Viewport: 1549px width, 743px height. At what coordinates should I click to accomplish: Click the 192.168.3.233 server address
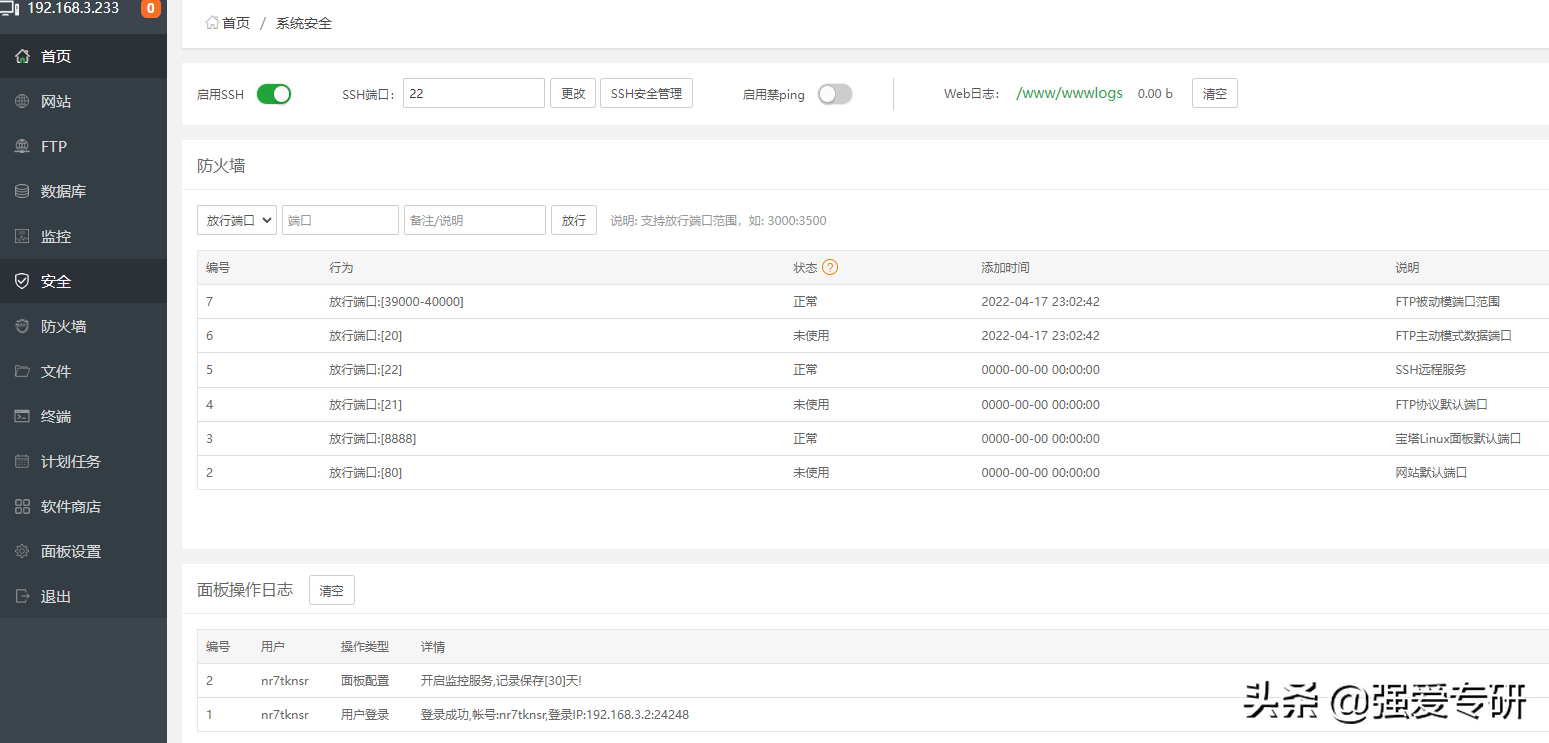[x=73, y=8]
